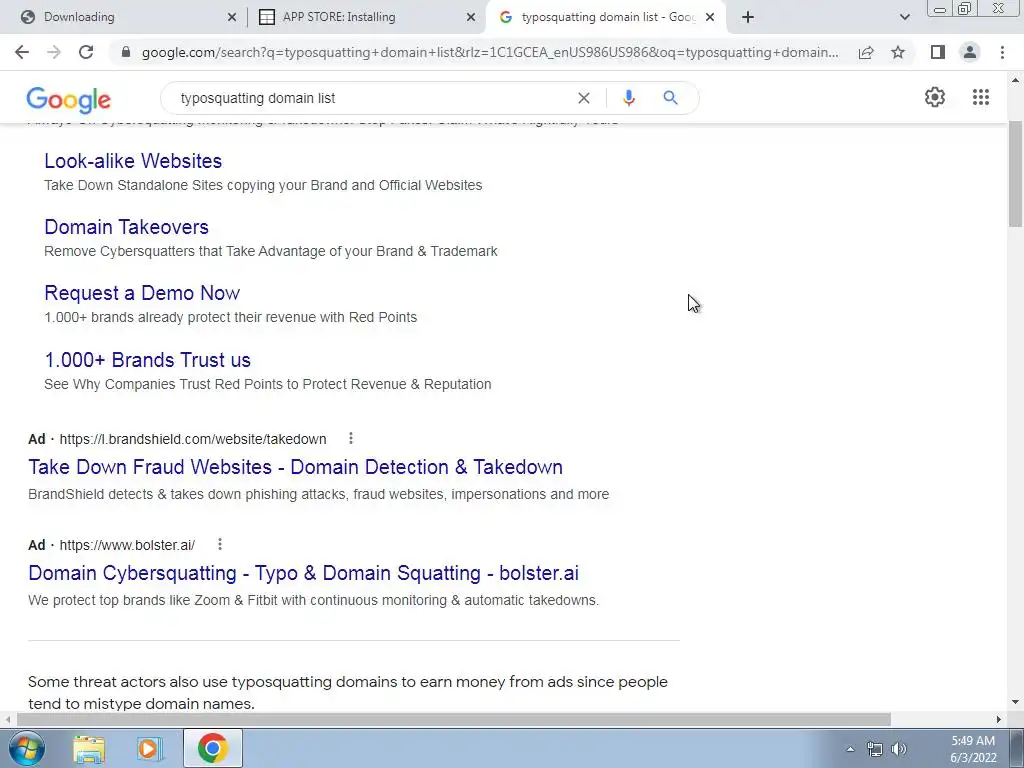The image size is (1024, 768).
Task: Launch Windows Media Player from taskbar
Action: [150, 748]
